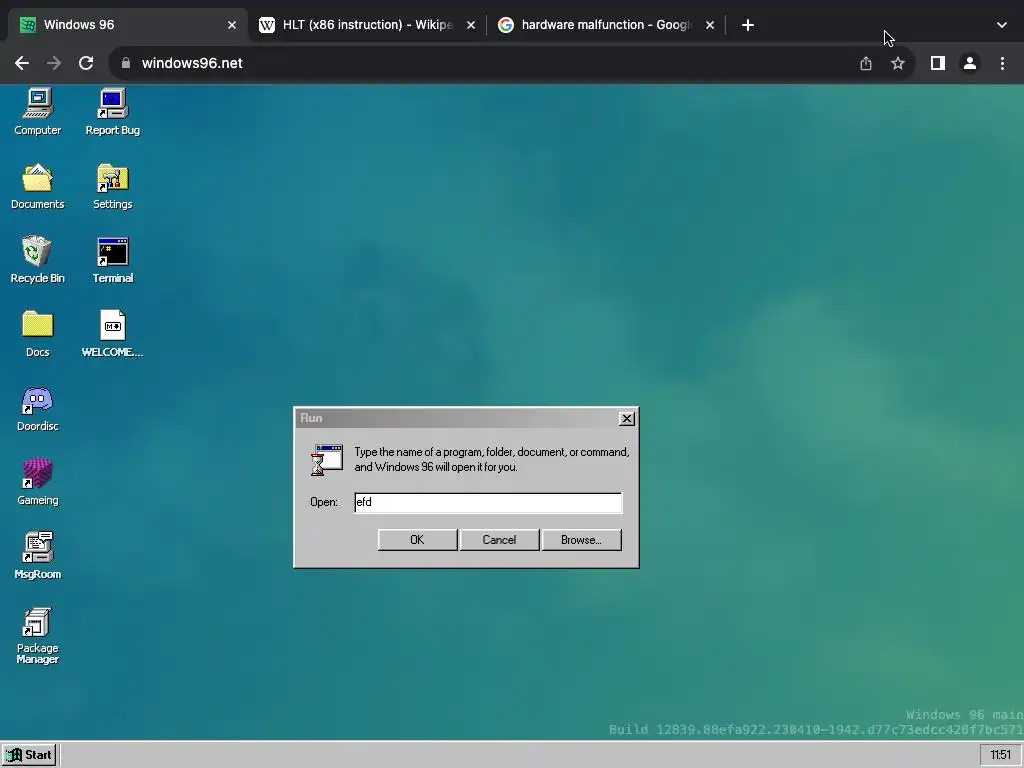
Task: Select the Recycle Bin icon
Action: pyautogui.click(x=37, y=259)
